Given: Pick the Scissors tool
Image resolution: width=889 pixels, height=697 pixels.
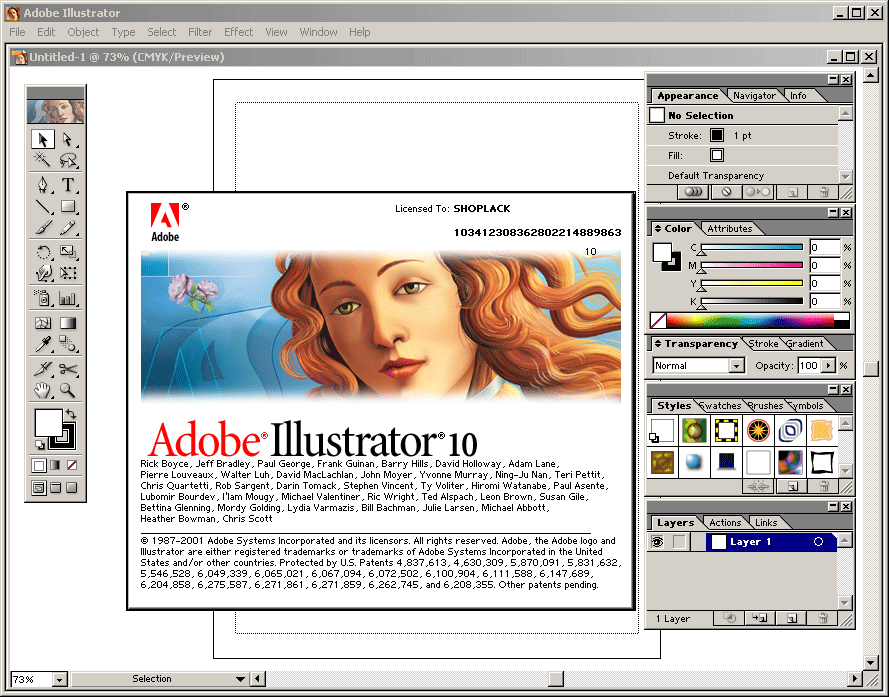Looking at the screenshot, I should click(x=68, y=369).
